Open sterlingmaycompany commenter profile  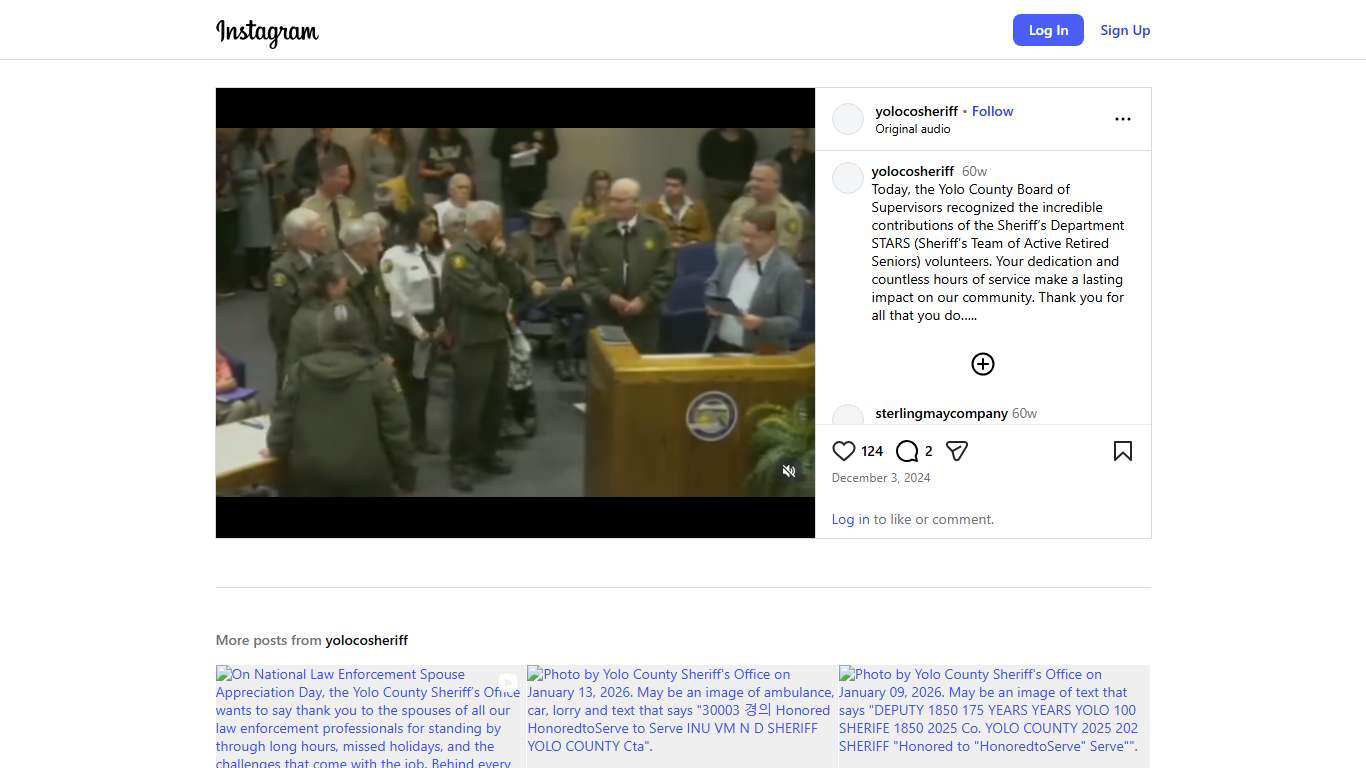(941, 413)
